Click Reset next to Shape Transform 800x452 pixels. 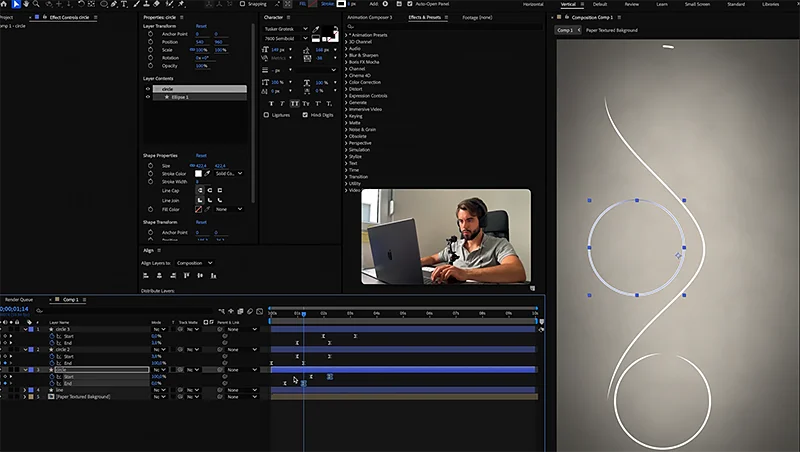click(201, 222)
